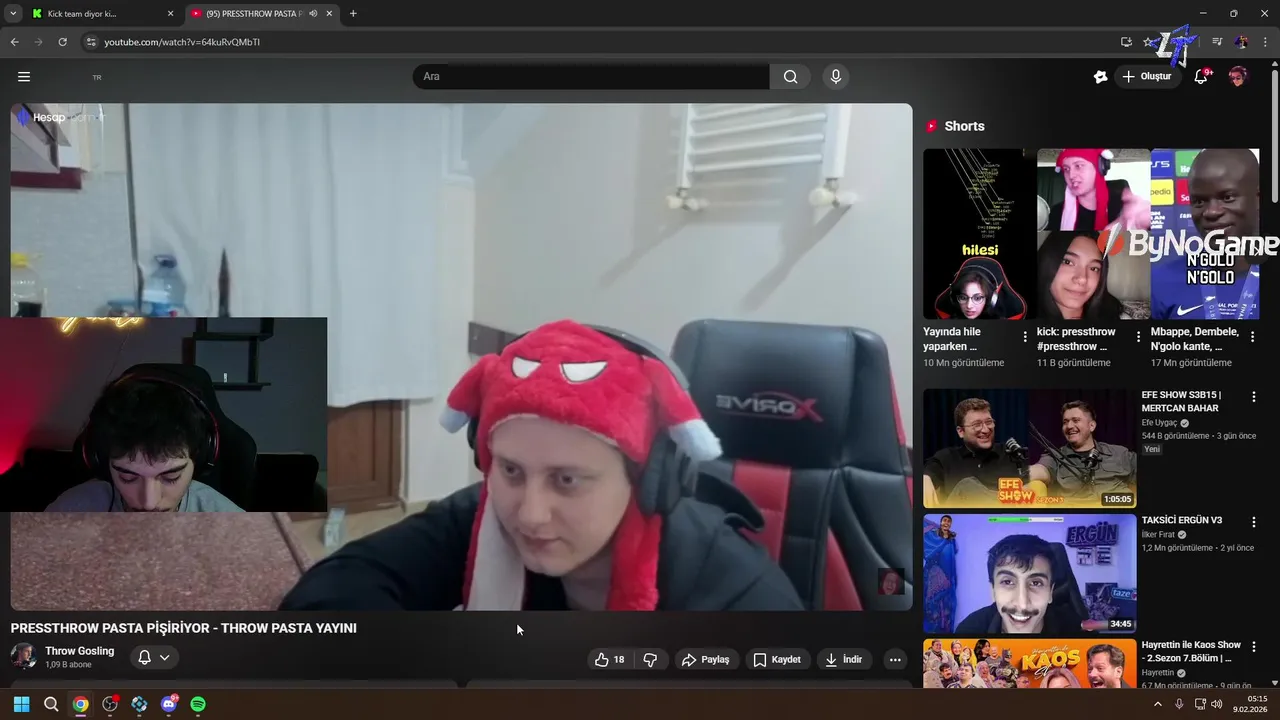Click the TAKSİCİ ERGÜN V3 title
The width and height of the screenshot is (1280, 720).
[1182, 520]
